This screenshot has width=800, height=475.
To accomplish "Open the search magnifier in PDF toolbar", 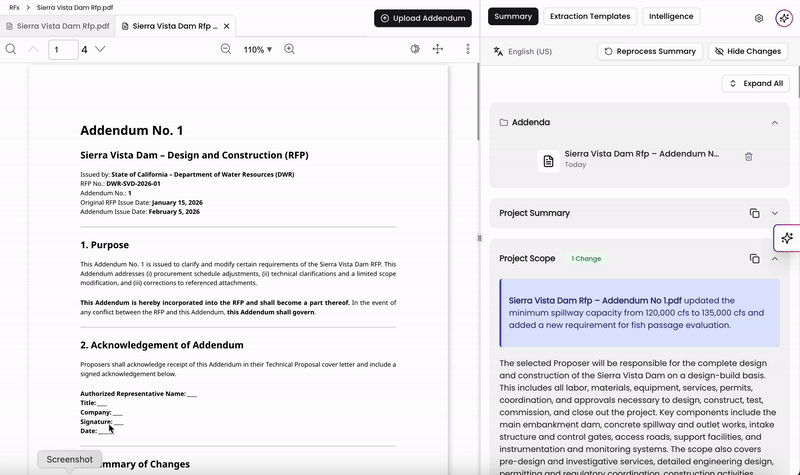I will [x=11, y=49].
